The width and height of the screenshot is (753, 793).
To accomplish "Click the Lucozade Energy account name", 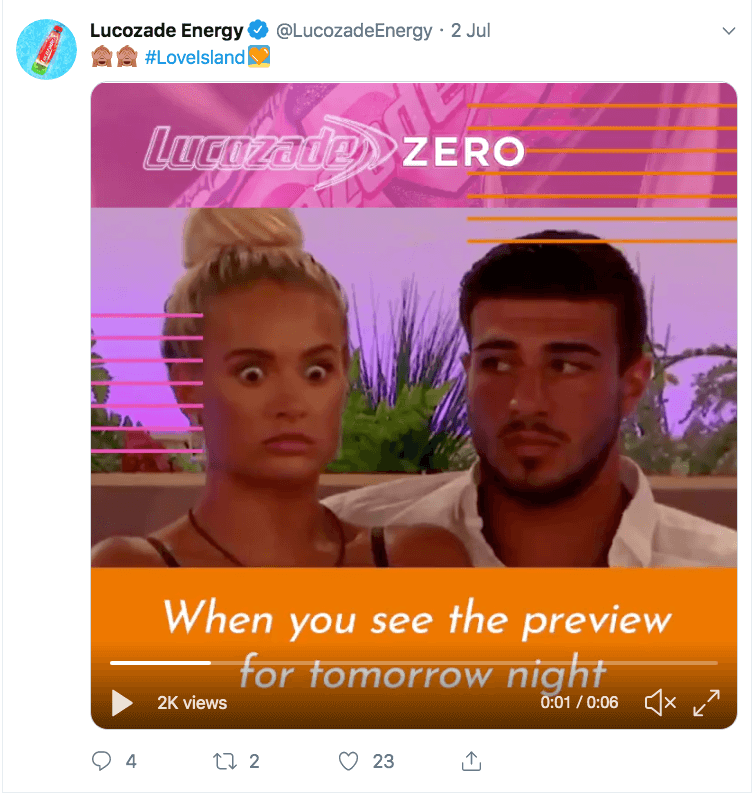I will pyautogui.click(x=166, y=30).
